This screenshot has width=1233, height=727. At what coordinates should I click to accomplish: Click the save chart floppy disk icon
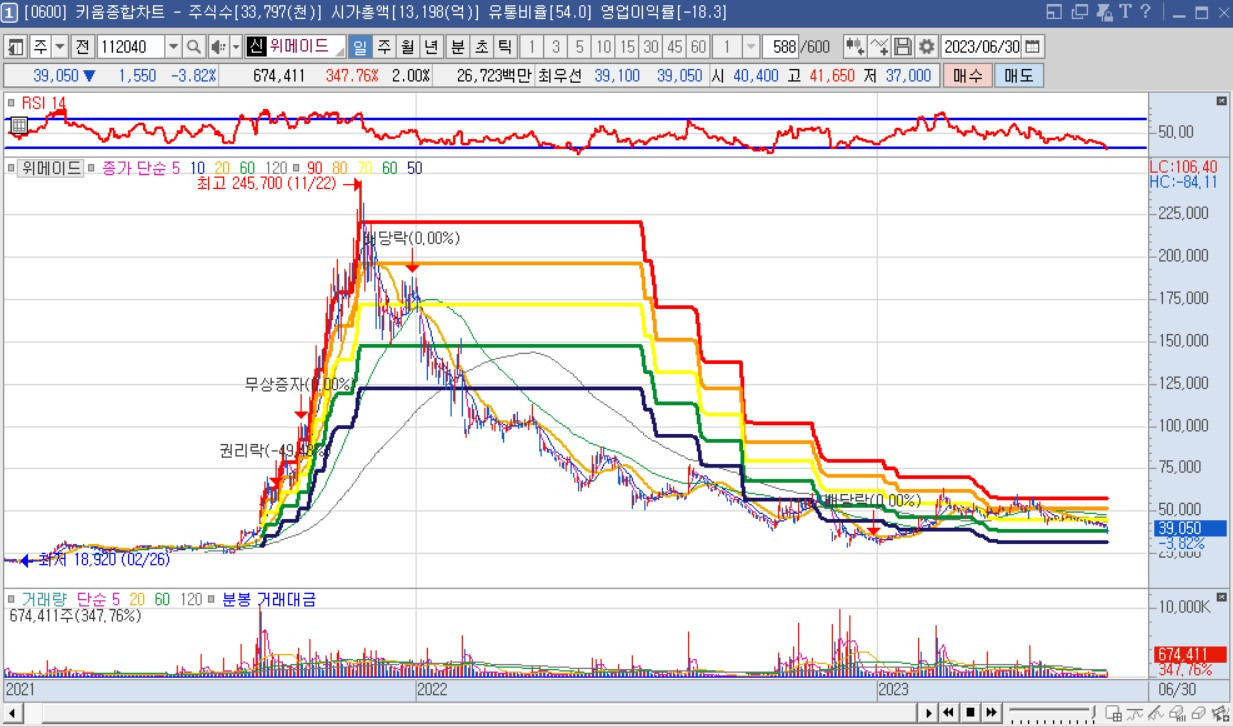click(x=903, y=47)
